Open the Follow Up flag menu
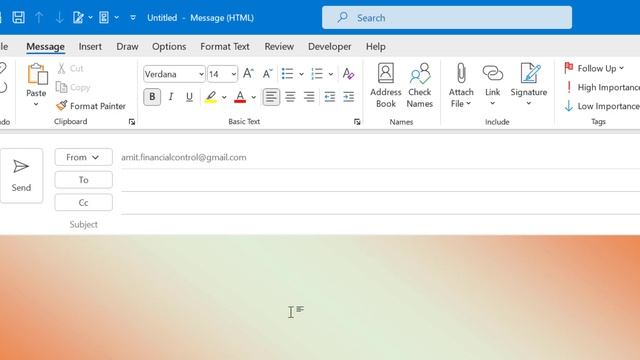 [x=594, y=68]
